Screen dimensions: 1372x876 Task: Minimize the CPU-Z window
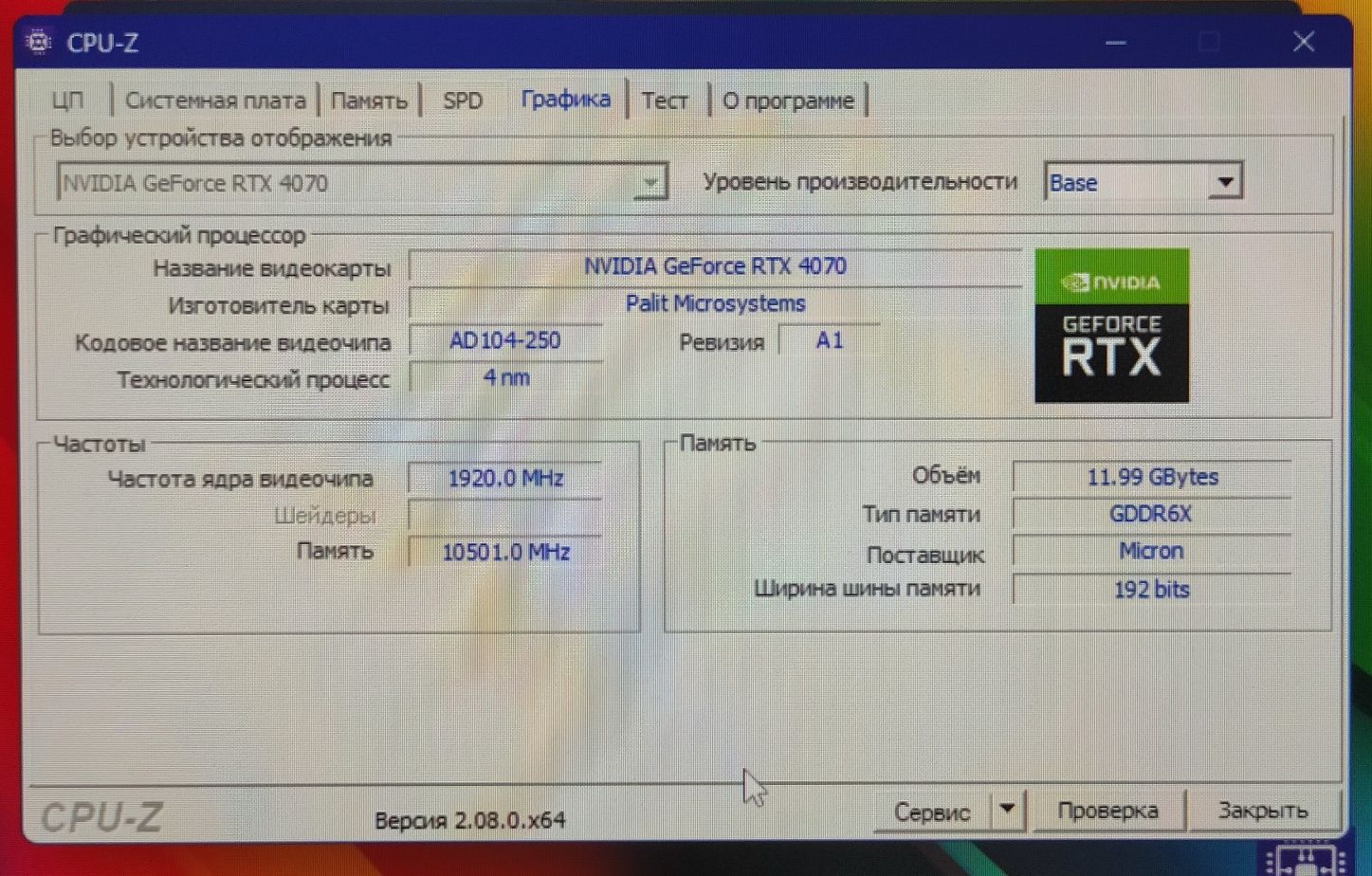pos(1116,43)
